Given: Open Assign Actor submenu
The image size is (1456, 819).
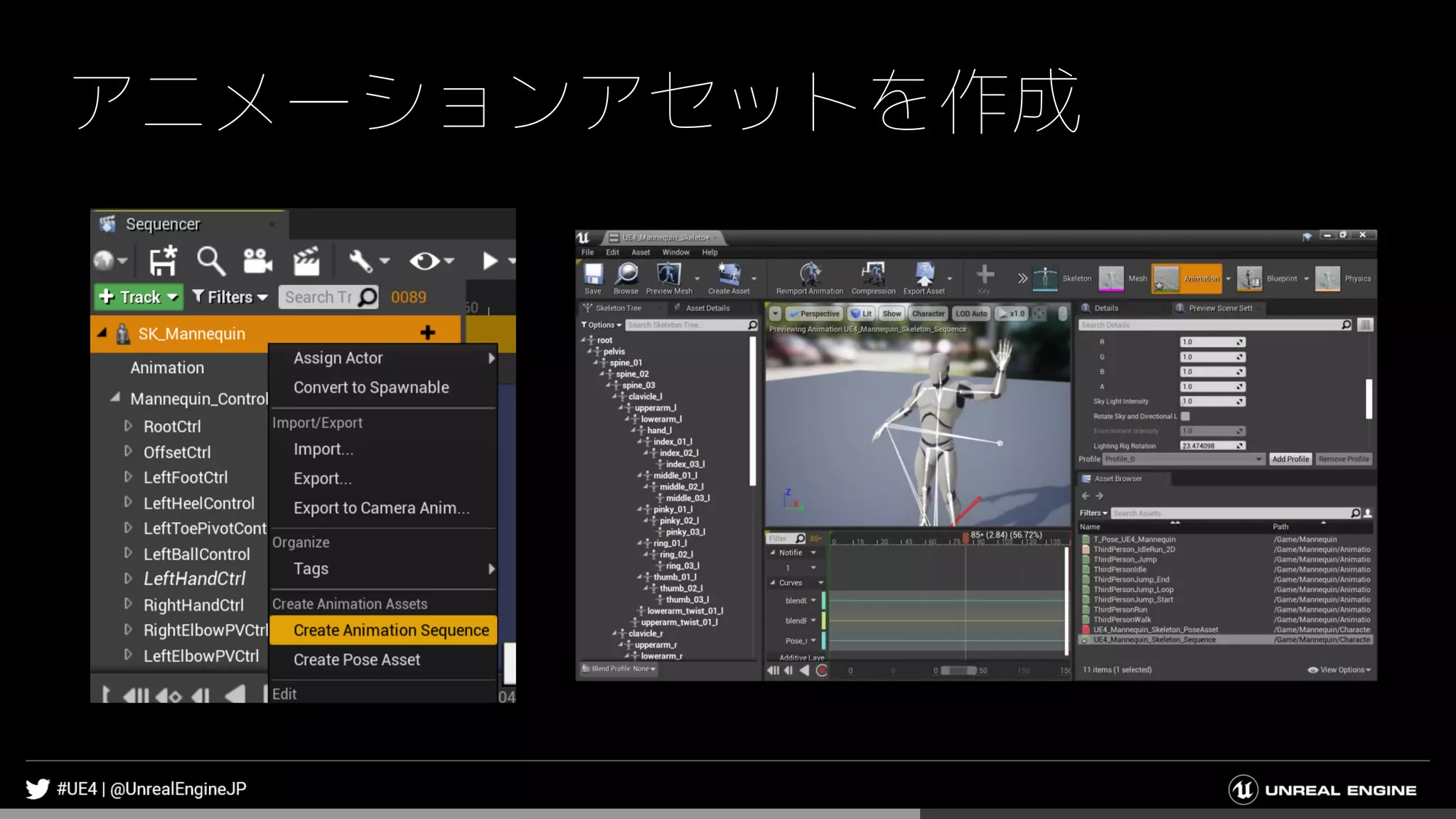Looking at the screenshot, I should (x=383, y=358).
